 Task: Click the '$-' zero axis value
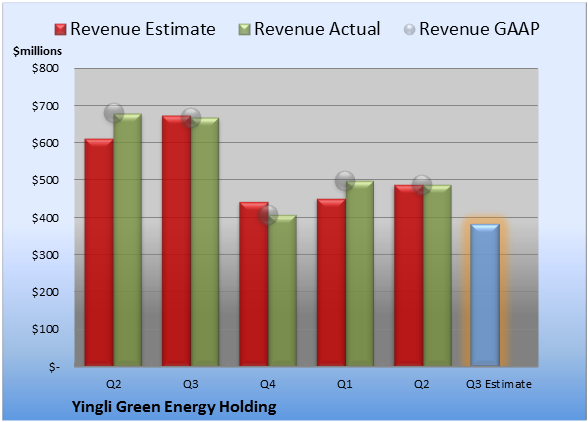coord(54,367)
